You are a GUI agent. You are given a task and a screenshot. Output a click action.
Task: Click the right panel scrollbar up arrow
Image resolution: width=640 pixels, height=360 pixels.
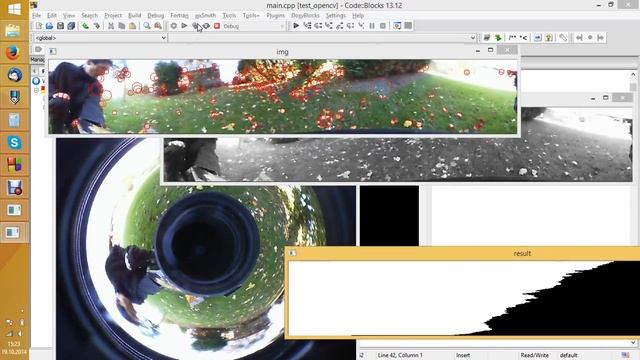(633, 75)
